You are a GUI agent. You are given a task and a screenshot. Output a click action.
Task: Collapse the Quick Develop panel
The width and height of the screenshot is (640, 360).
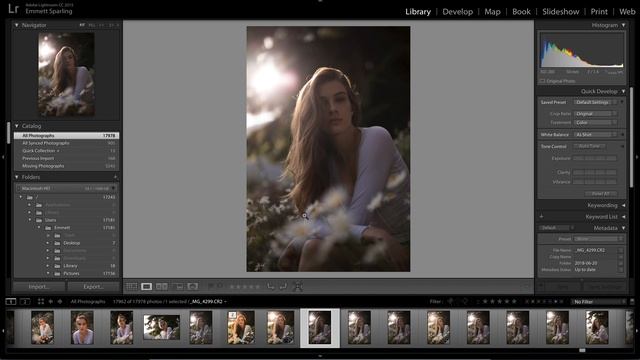[624, 91]
